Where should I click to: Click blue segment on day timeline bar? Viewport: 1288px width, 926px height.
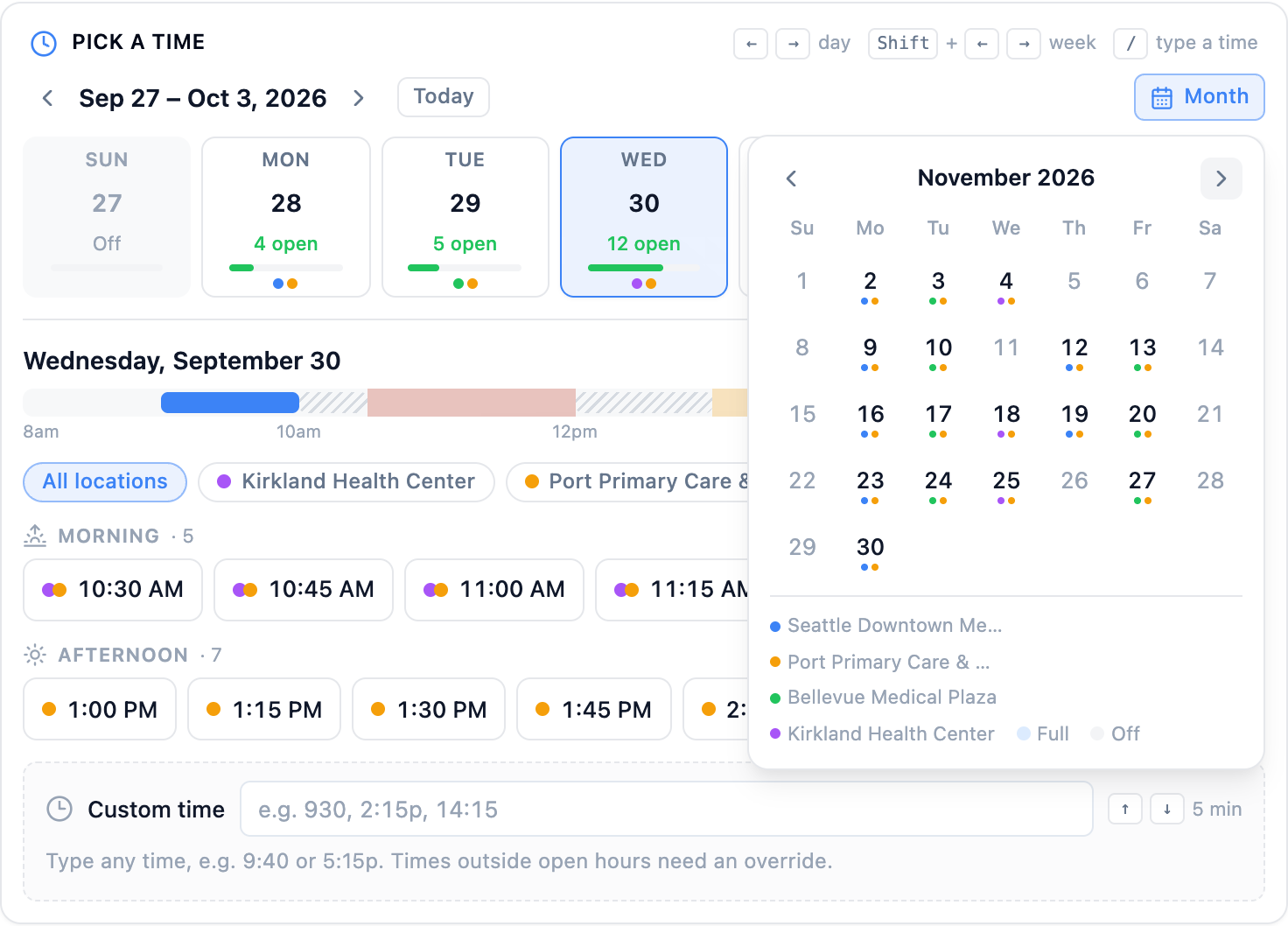tap(230, 403)
